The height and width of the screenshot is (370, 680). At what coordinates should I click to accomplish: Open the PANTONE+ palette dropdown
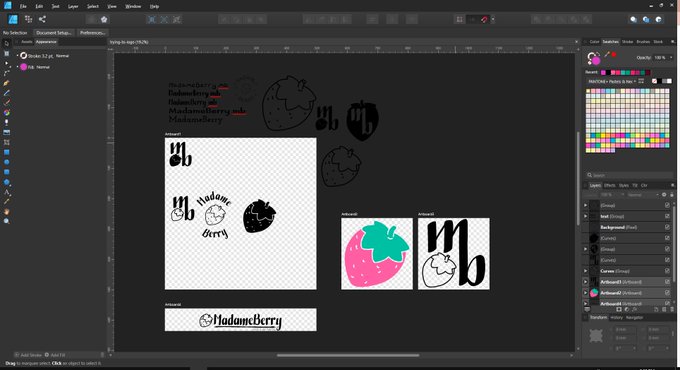click(612, 81)
